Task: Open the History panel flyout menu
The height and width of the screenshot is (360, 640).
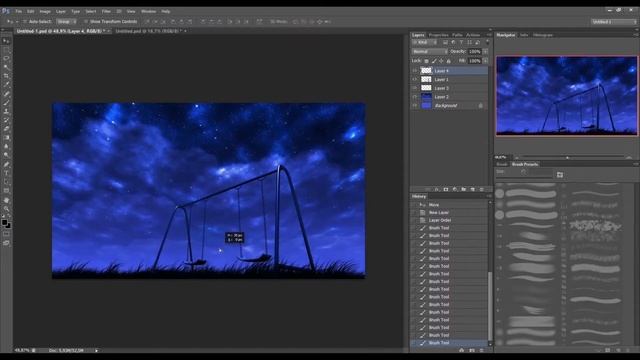Action: pos(489,196)
